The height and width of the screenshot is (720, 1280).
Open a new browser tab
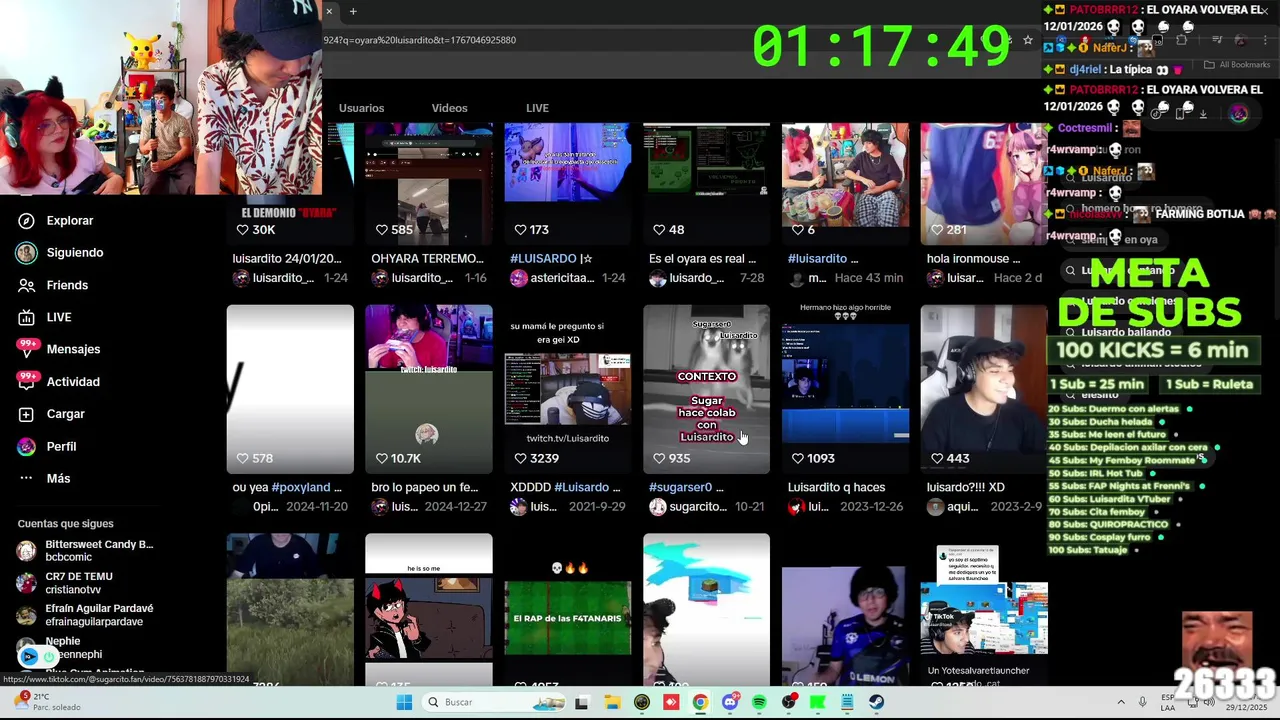[353, 12]
